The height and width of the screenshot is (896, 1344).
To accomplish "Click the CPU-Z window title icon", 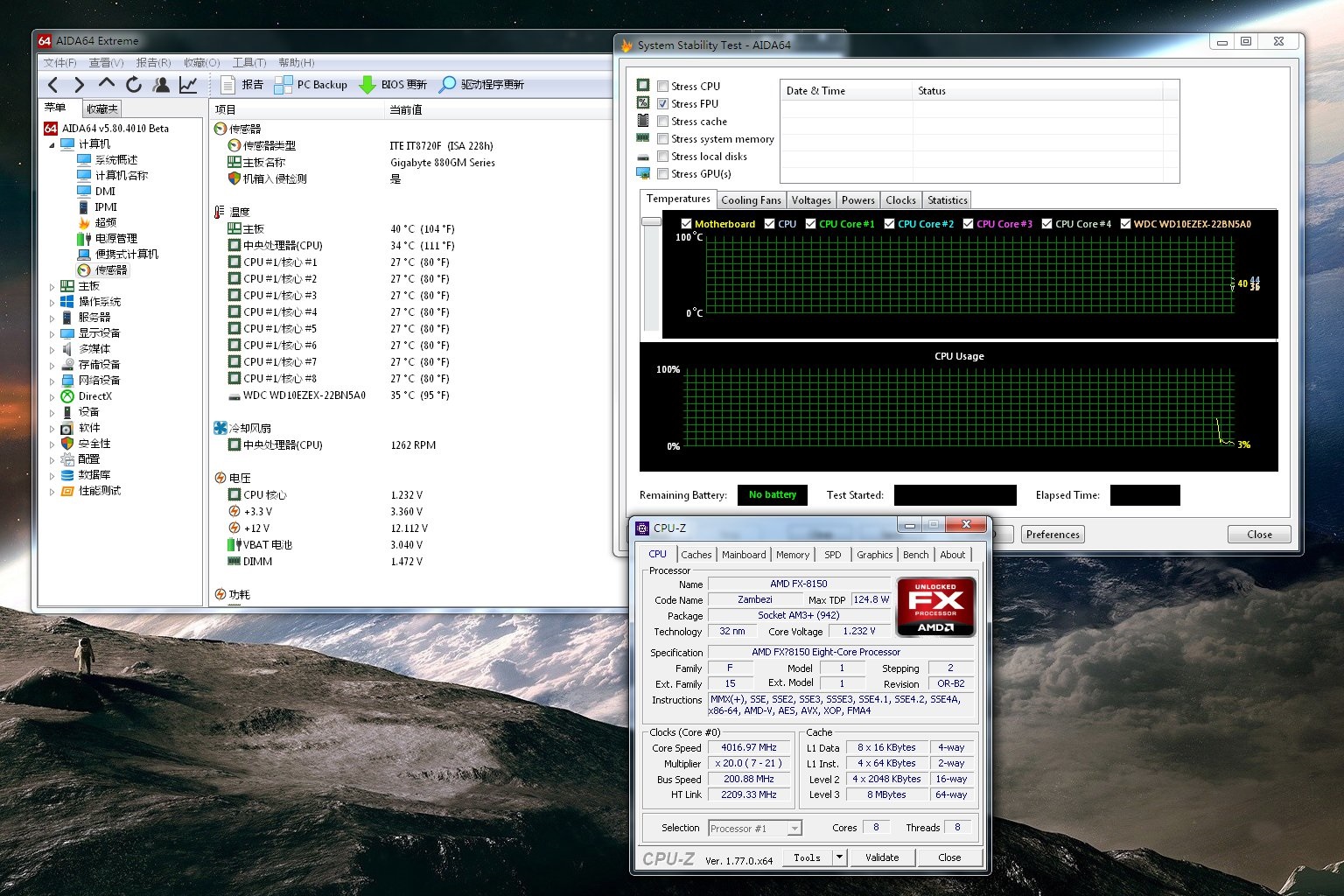I will click(x=642, y=528).
